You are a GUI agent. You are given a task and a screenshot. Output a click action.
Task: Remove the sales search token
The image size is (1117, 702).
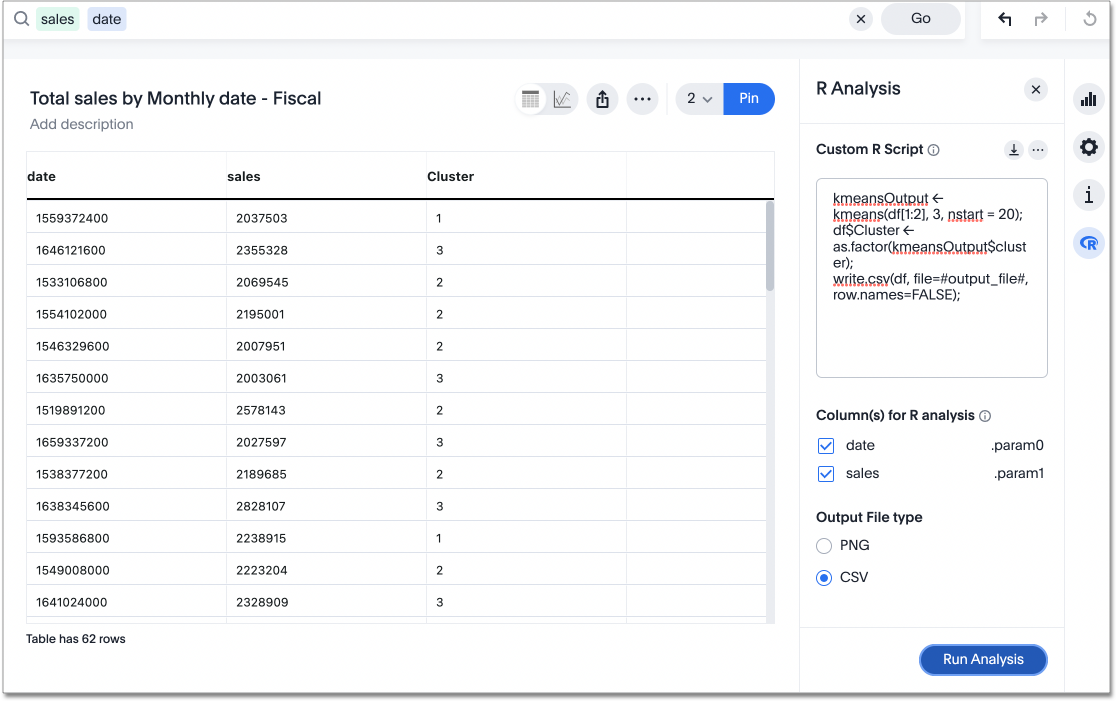(x=57, y=18)
